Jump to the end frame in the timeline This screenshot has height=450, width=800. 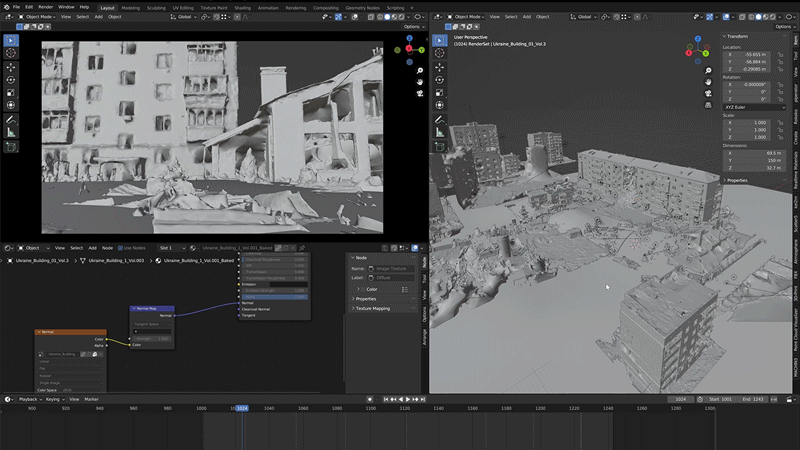point(423,399)
